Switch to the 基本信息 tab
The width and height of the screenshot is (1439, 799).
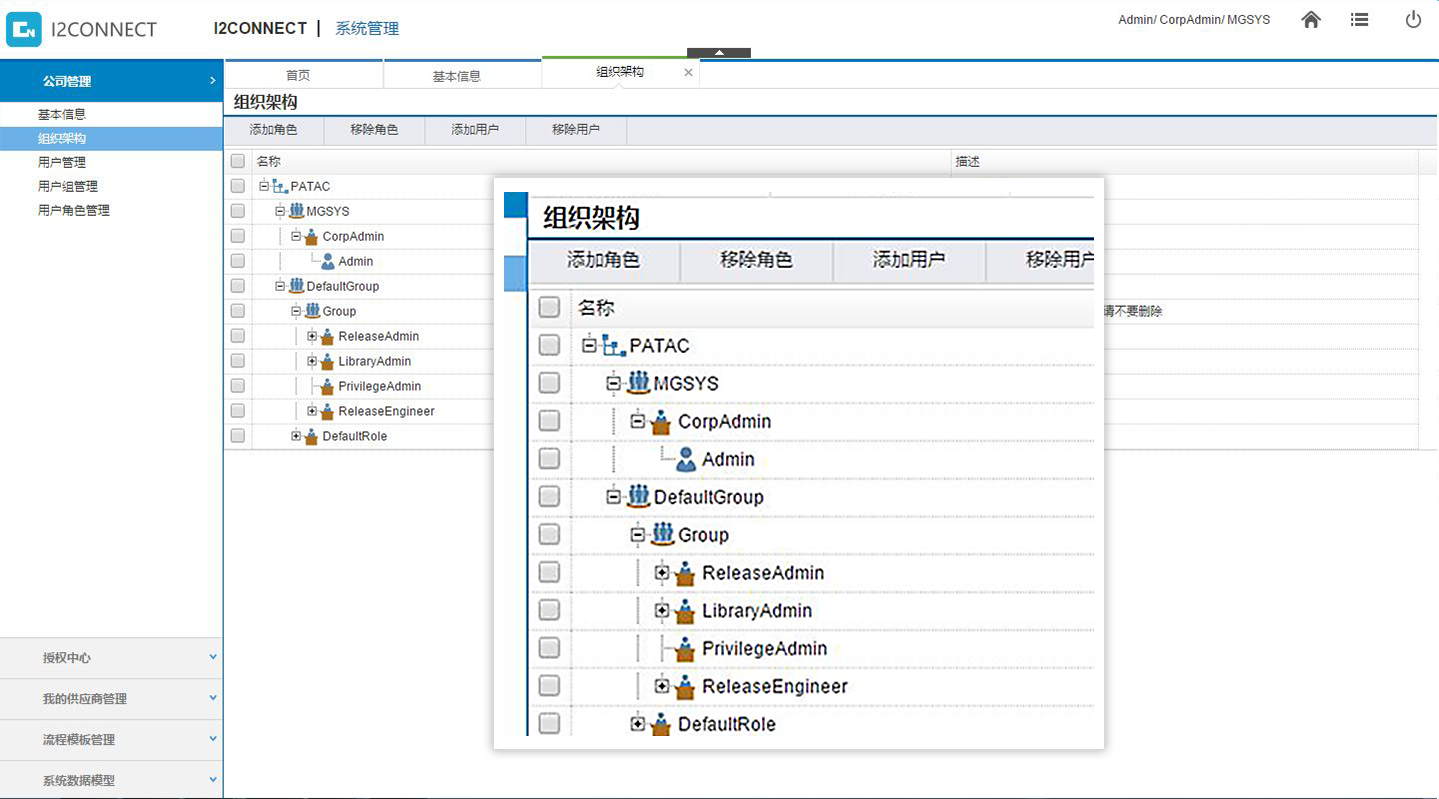pyautogui.click(x=462, y=75)
